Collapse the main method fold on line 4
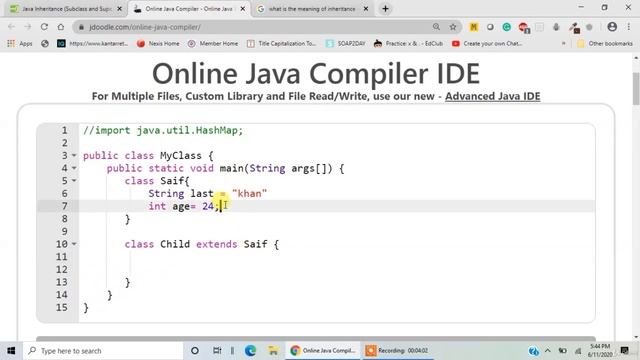 tap(74, 168)
